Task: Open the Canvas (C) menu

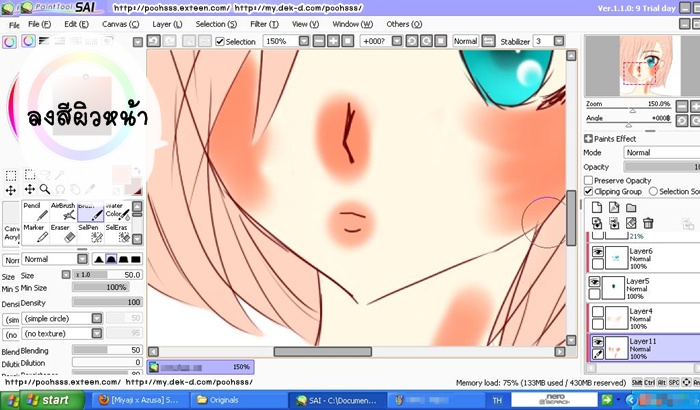Action: (x=121, y=24)
